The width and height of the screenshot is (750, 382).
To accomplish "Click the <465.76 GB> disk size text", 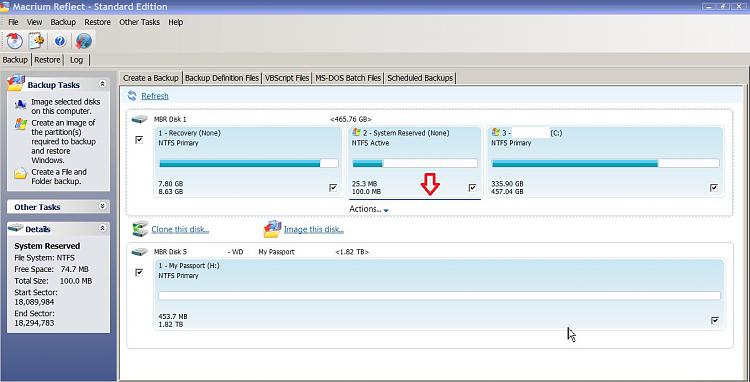I will 351,119.
